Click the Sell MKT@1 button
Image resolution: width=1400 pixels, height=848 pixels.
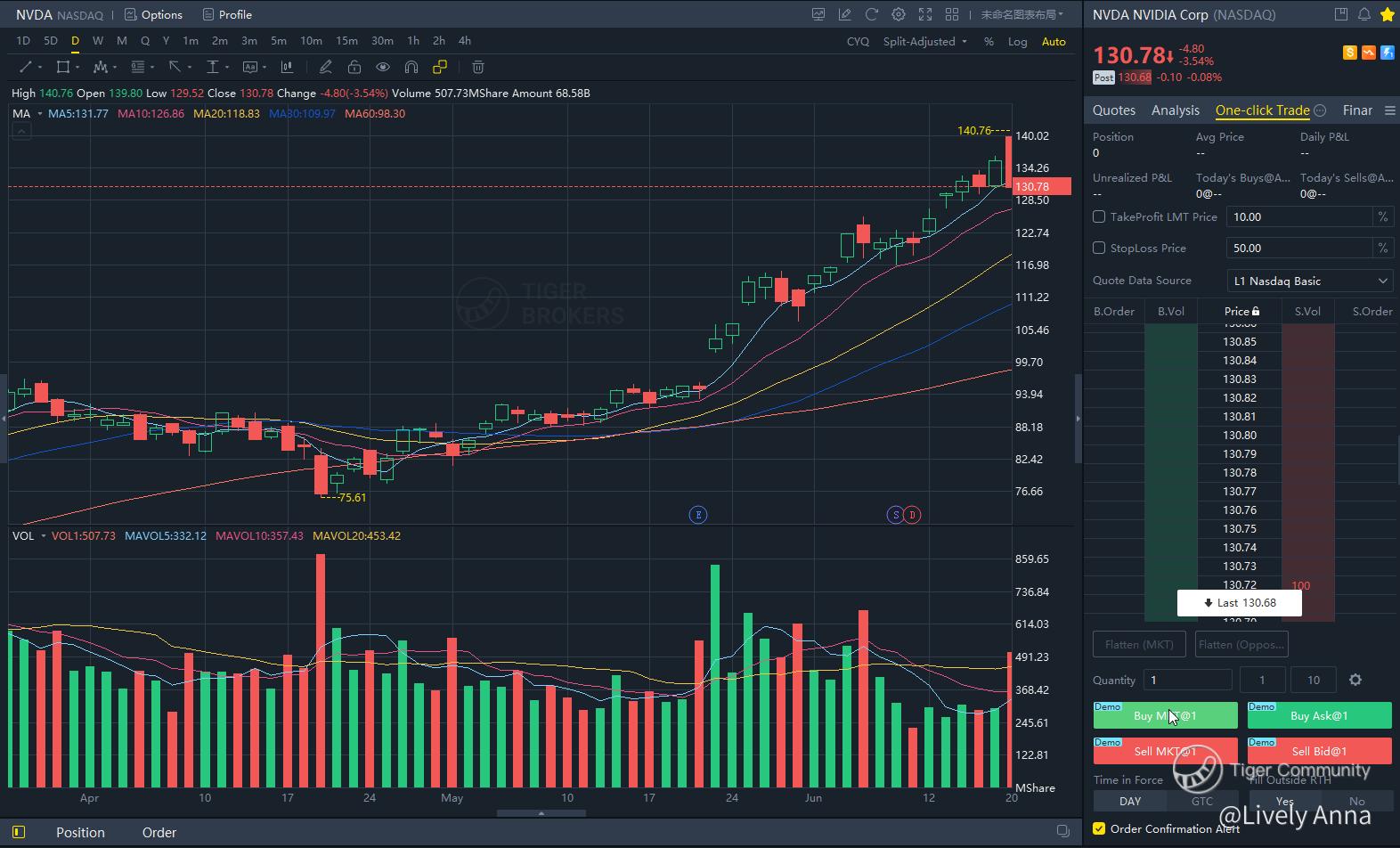click(1165, 751)
